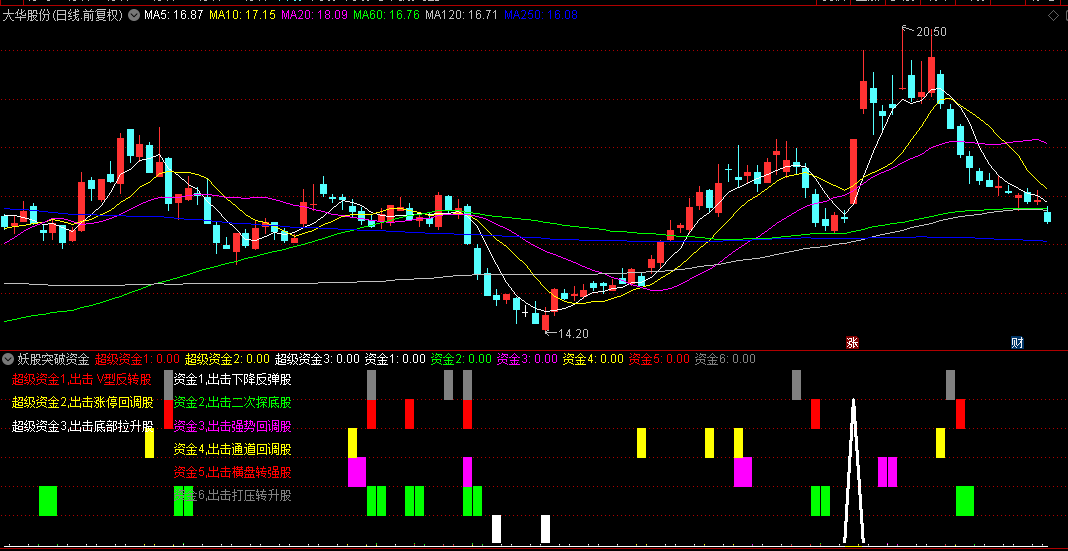
Task: Click label 资金6,出击打压转升股
Action: pos(232,495)
